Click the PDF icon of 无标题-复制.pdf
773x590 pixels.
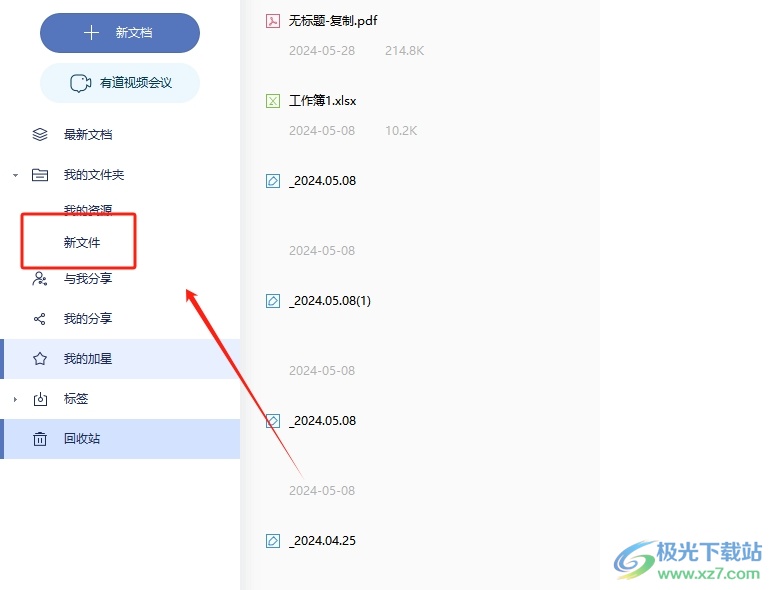pos(273,21)
